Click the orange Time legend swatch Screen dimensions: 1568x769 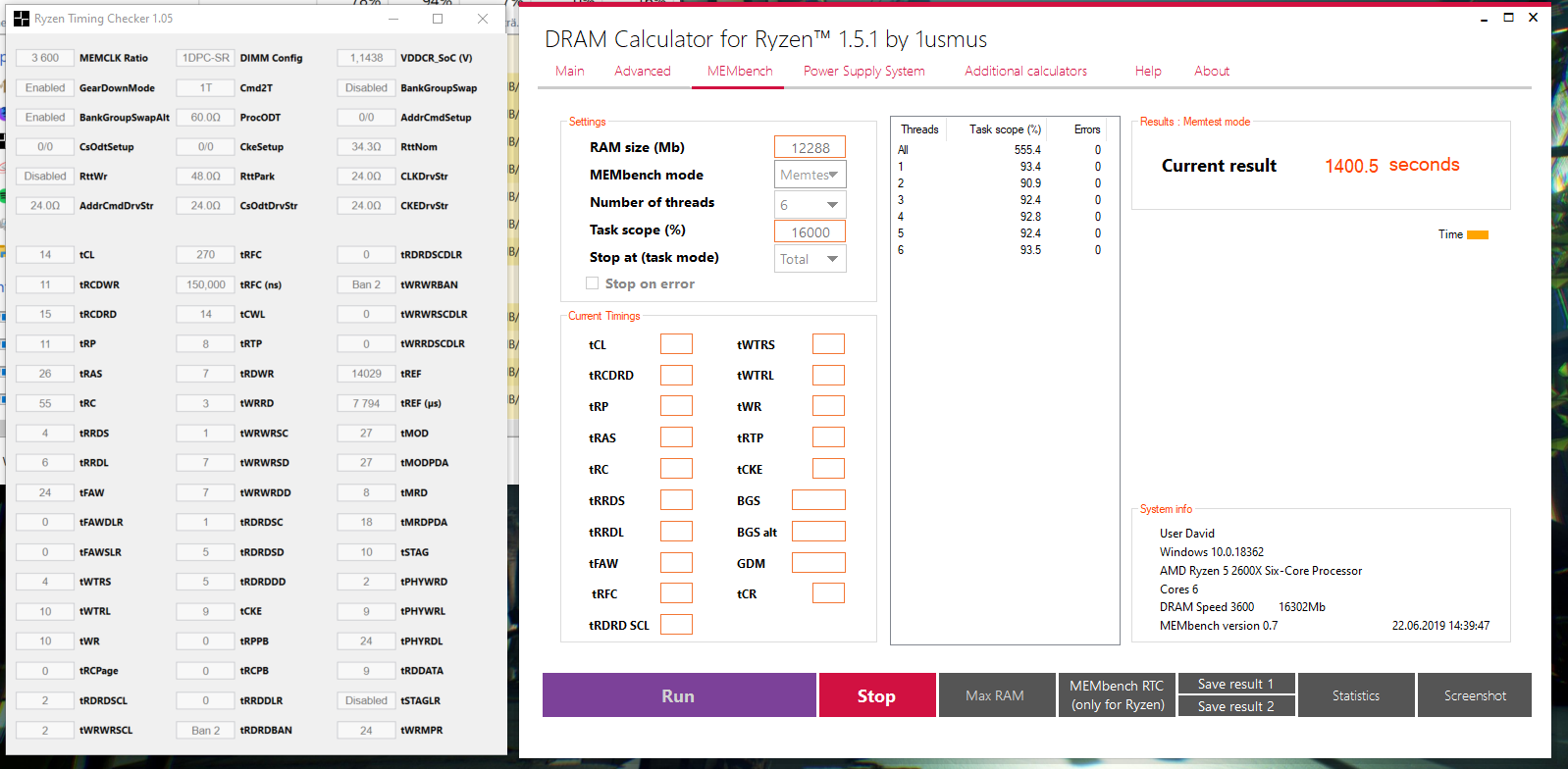(x=1478, y=234)
